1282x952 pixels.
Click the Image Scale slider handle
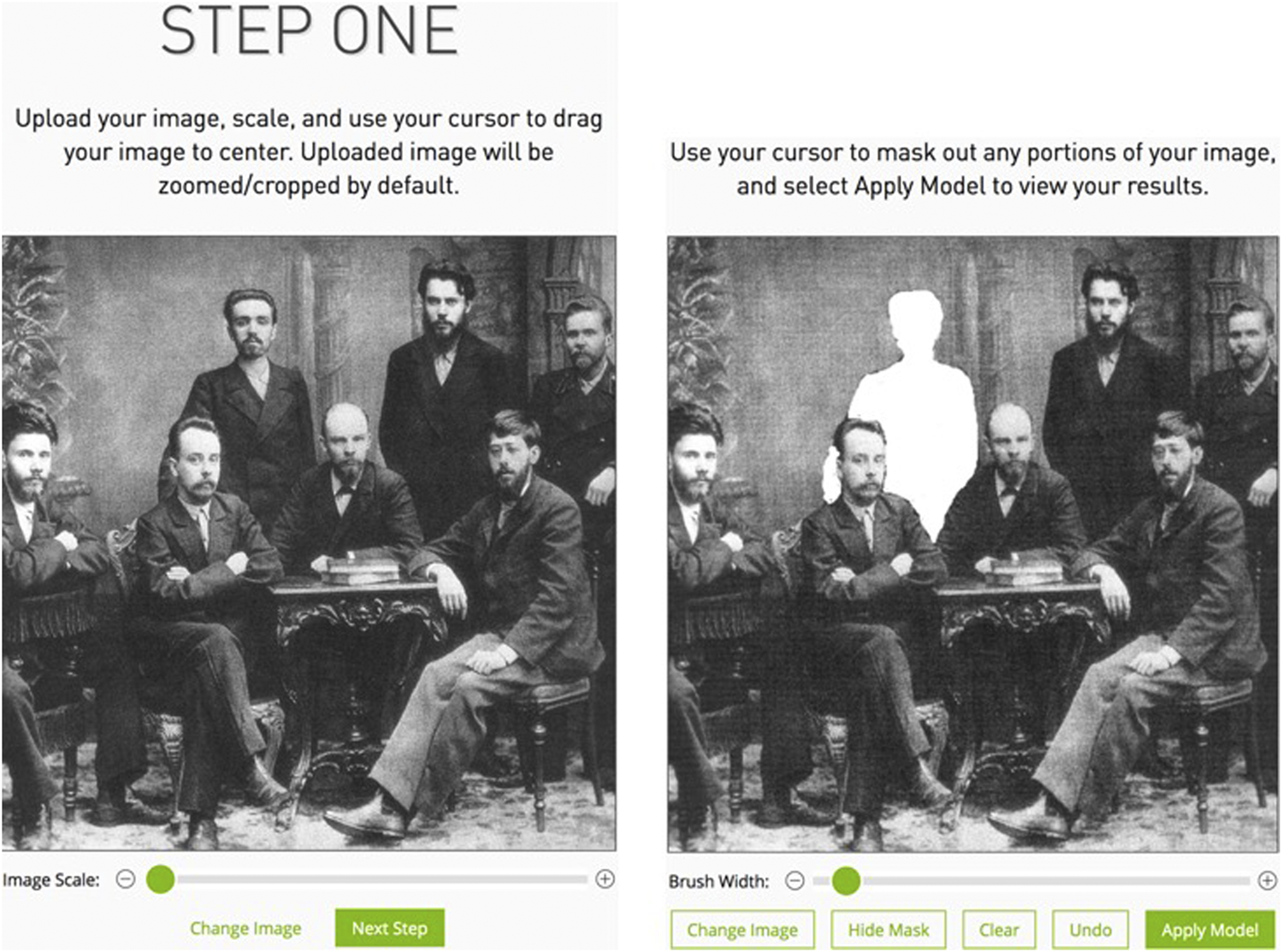pos(160,879)
